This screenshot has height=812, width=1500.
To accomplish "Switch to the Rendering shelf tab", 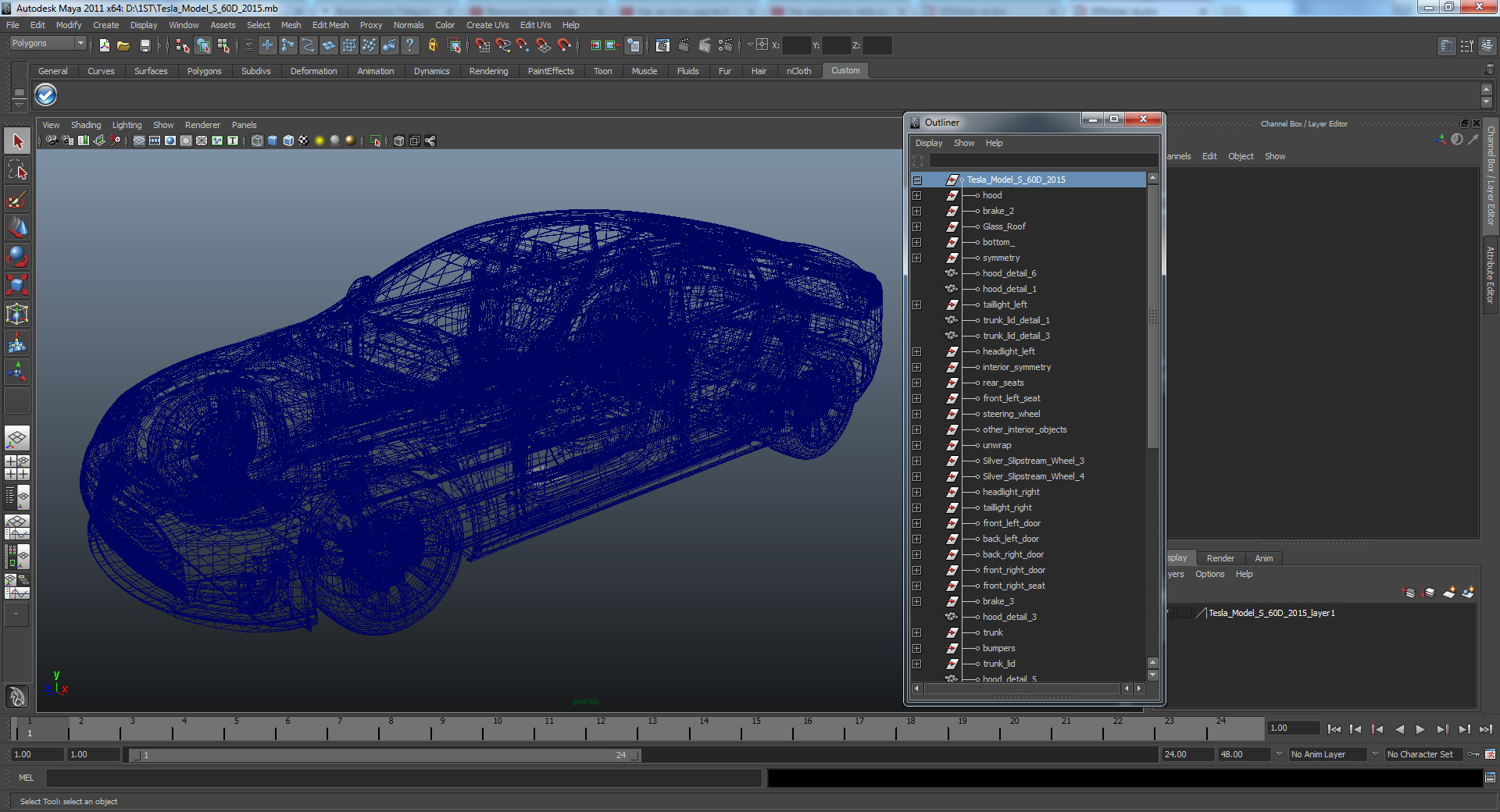I will pos(488,71).
